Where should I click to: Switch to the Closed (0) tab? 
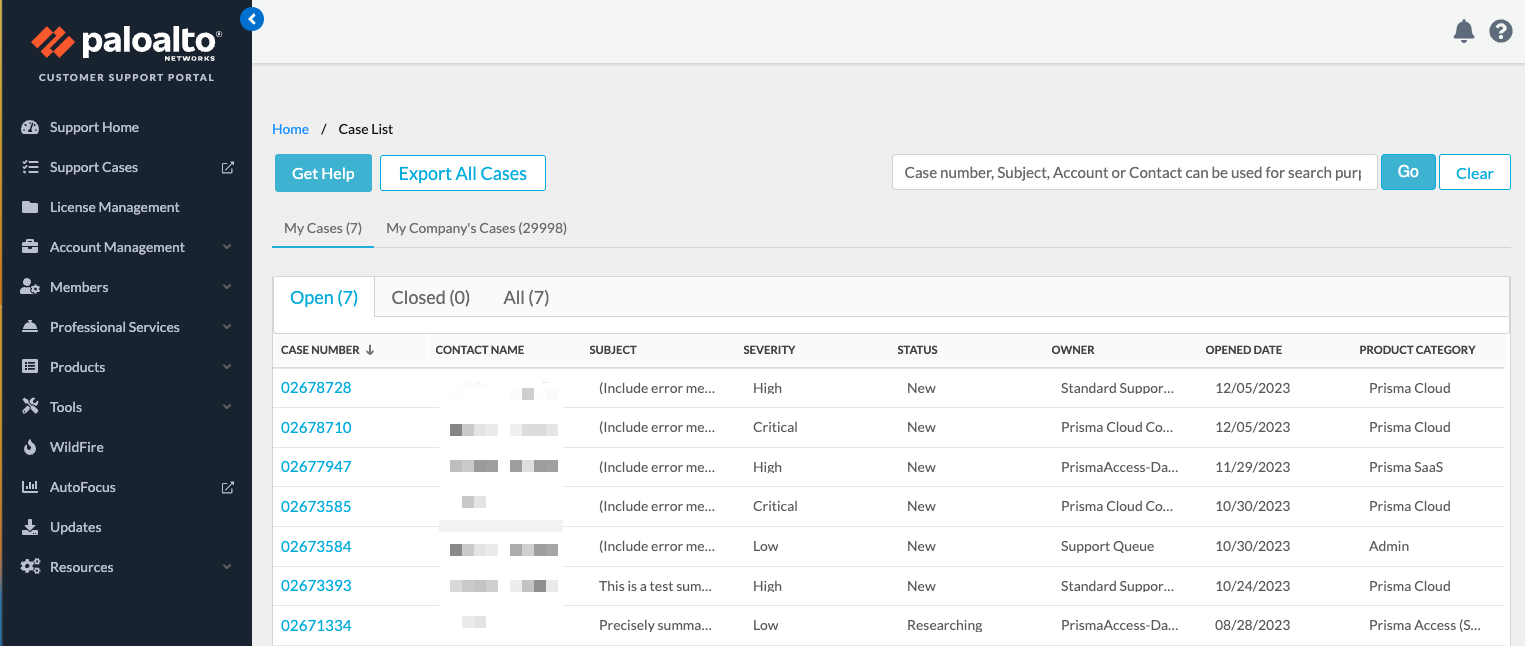point(430,297)
